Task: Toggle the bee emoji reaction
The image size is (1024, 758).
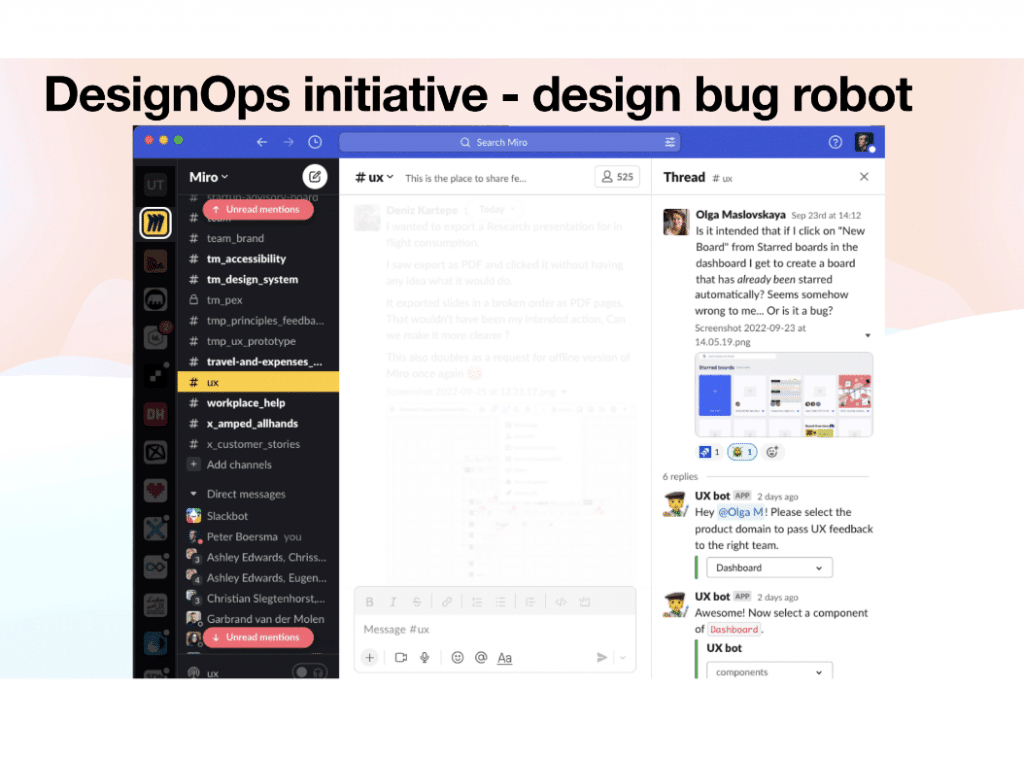Action: 741,452
